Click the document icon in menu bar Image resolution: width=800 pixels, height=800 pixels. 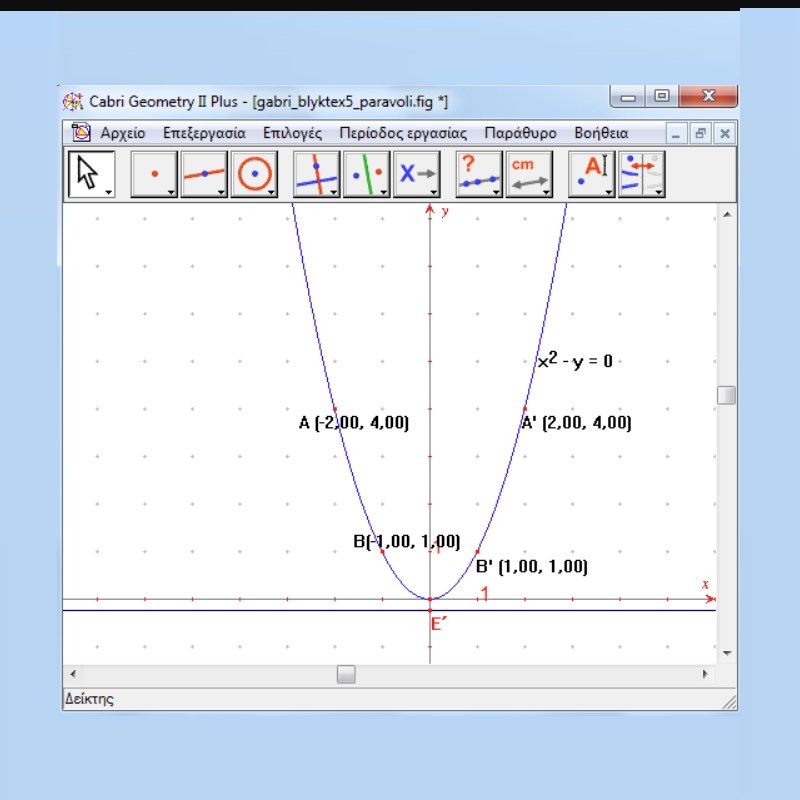click(81, 133)
